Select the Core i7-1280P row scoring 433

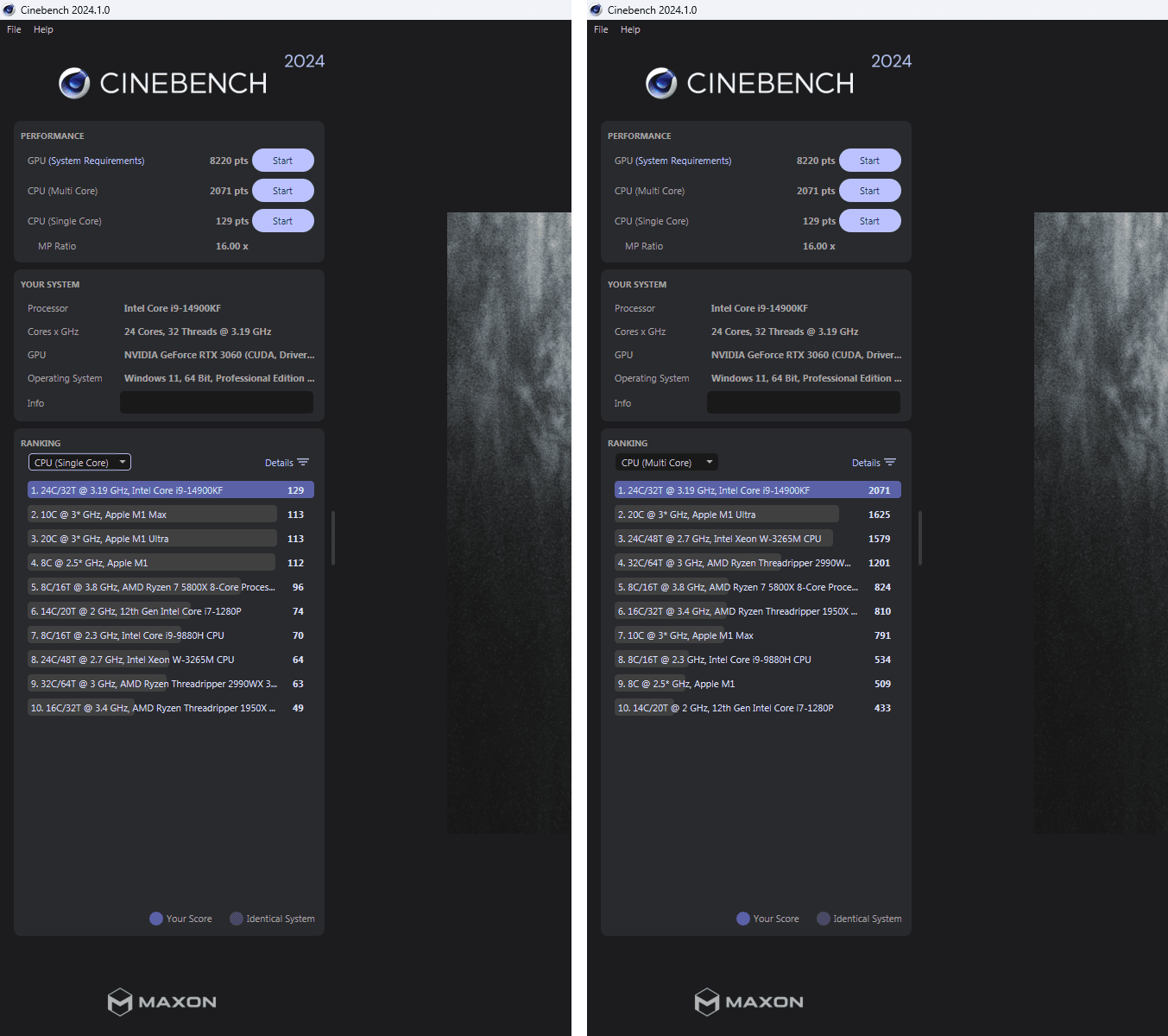point(758,708)
